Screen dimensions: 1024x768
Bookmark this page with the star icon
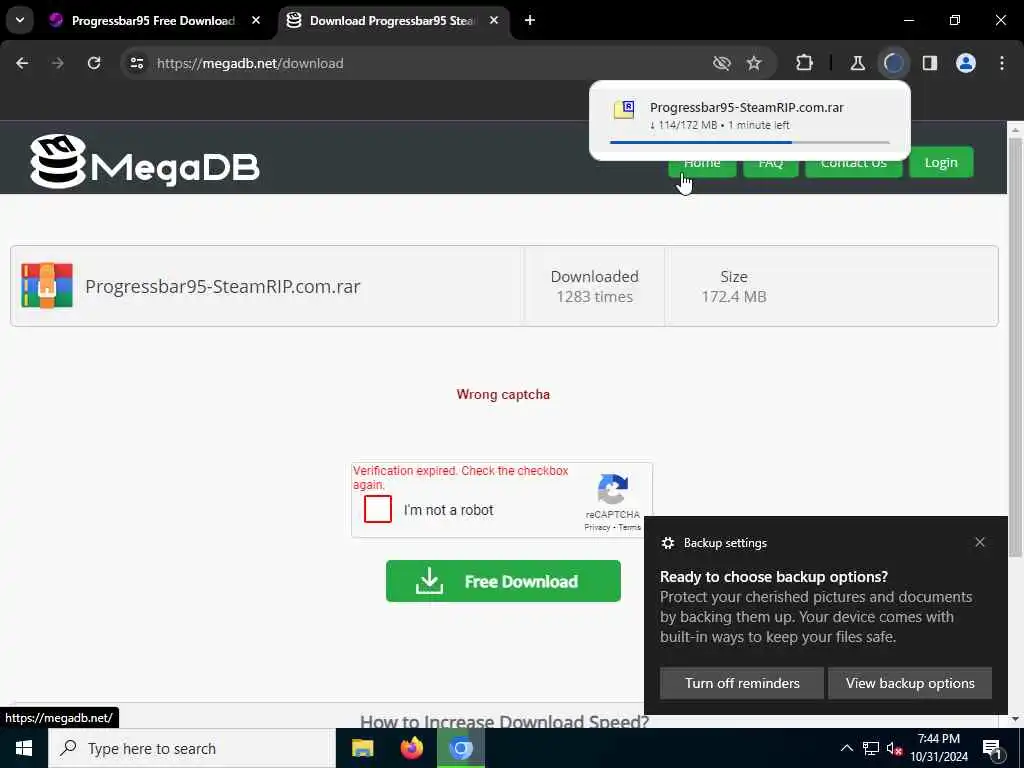click(x=754, y=63)
